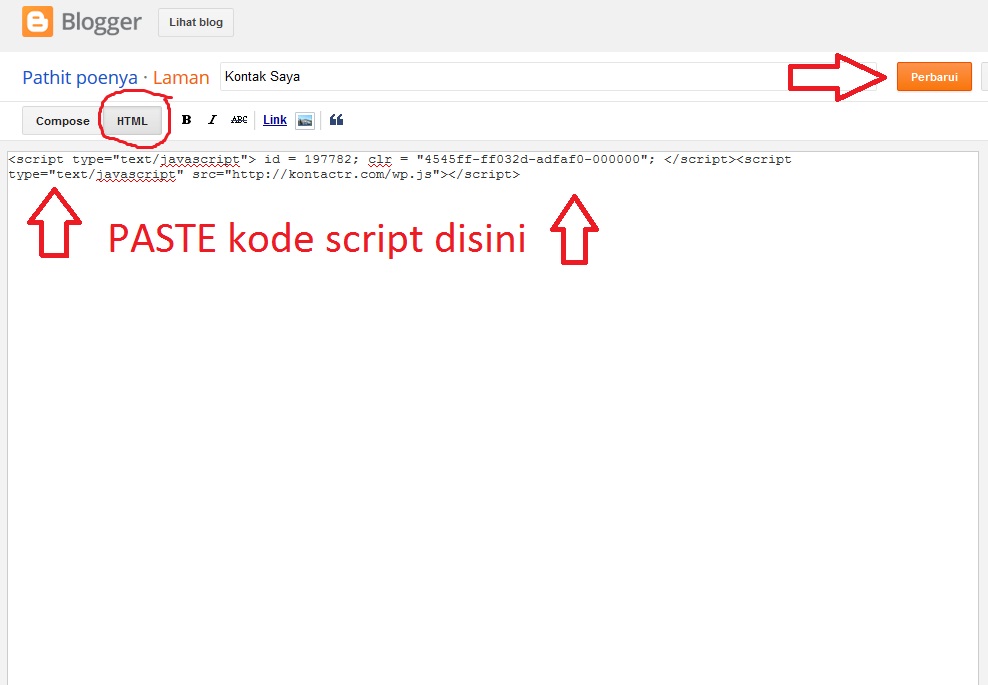Insert an image using the picture icon

tap(304, 120)
